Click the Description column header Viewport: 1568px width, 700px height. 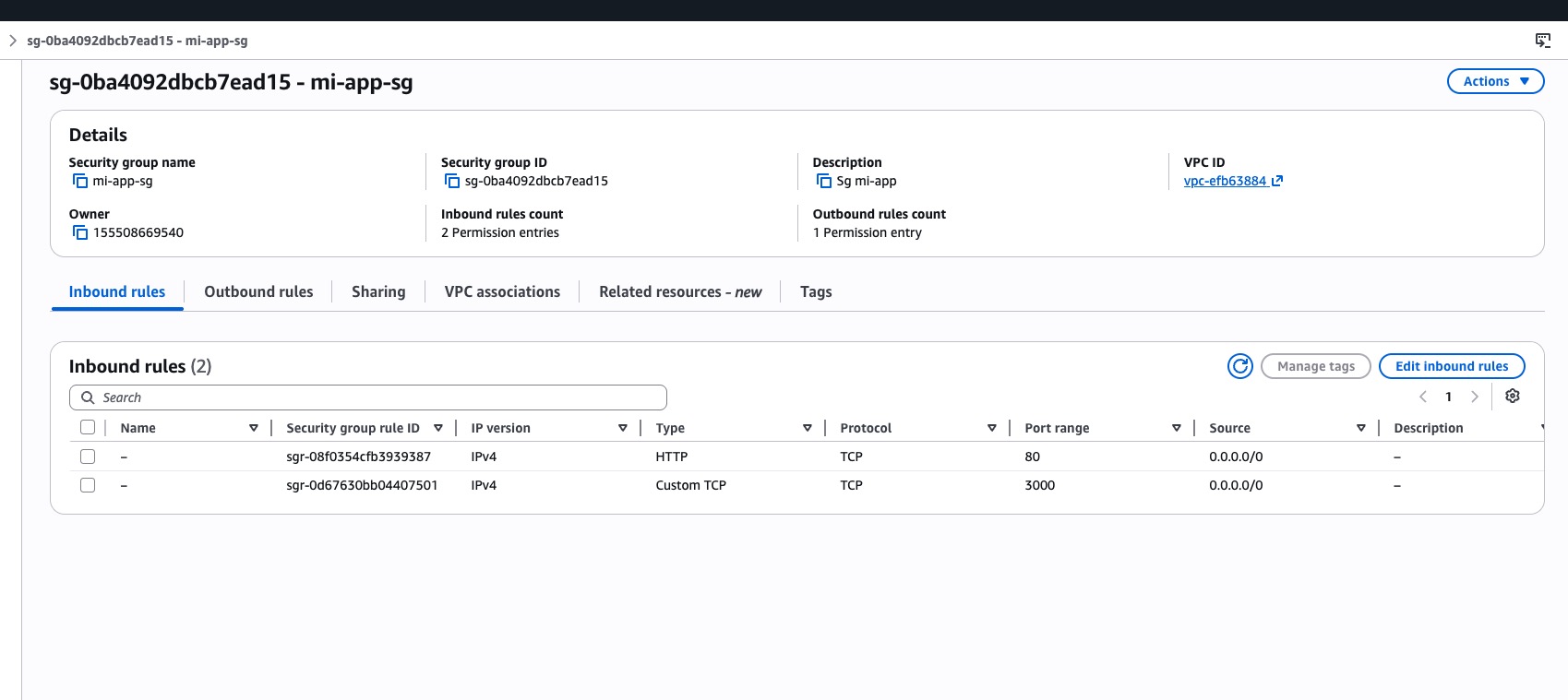click(1429, 428)
